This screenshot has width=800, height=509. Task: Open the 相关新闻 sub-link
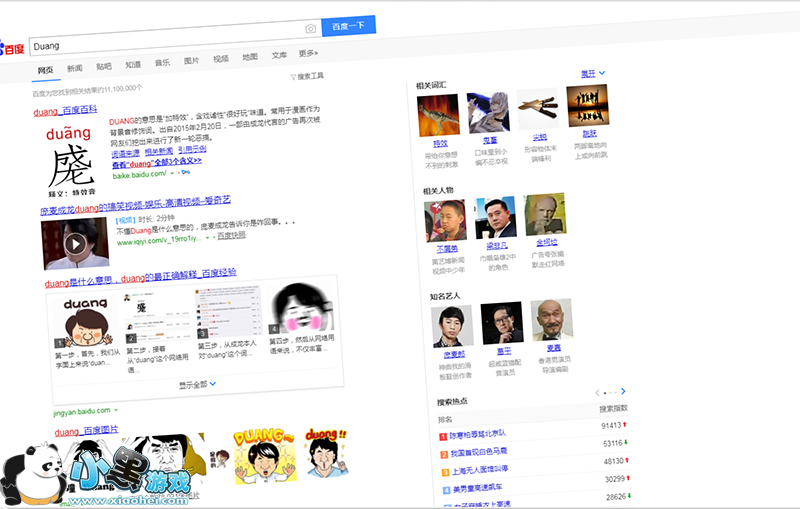tap(159, 151)
